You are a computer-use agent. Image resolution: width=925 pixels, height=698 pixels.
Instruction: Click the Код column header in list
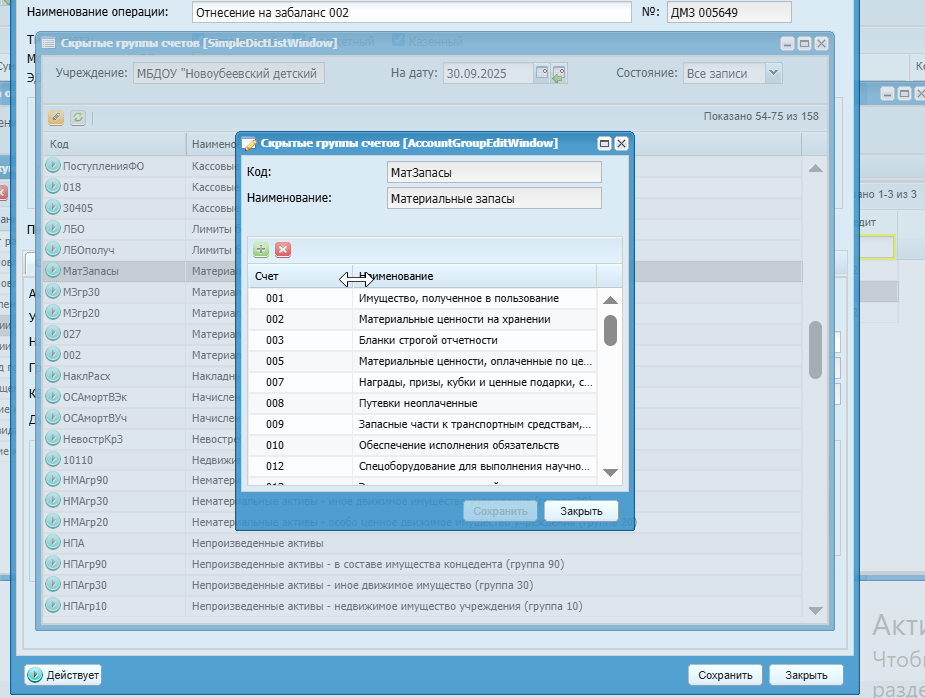click(x=115, y=144)
